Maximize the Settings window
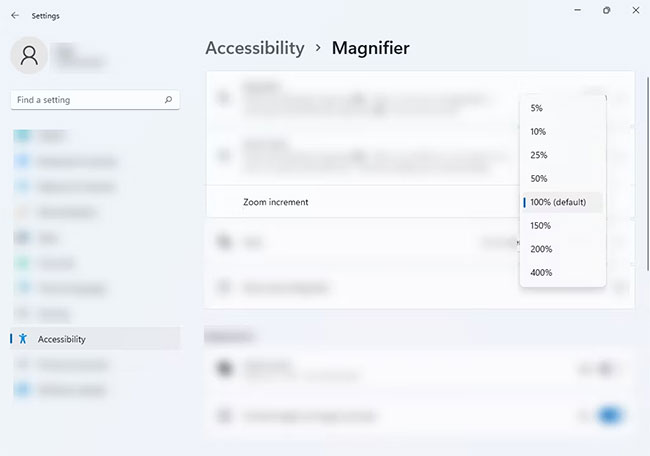The width and height of the screenshot is (650, 456). (606, 10)
